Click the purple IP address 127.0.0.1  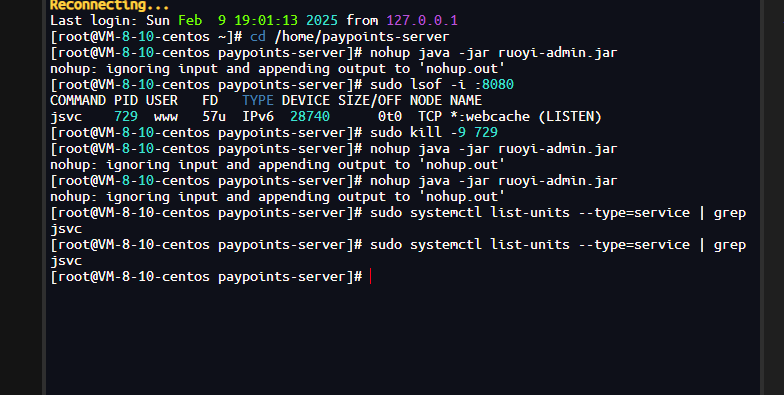pyautogui.click(x=422, y=20)
